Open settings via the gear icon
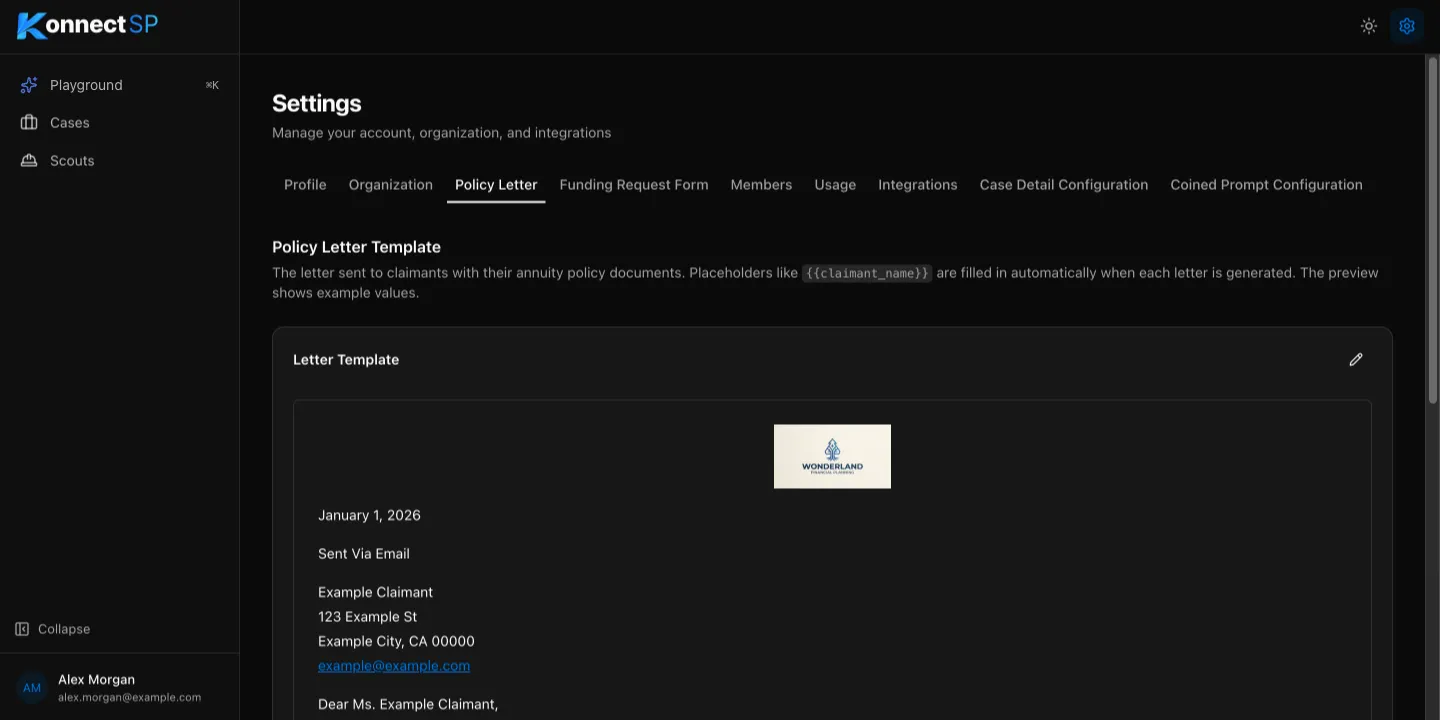Image resolution: width=1440 pixels, height=720 pixels. [1407, 26]
